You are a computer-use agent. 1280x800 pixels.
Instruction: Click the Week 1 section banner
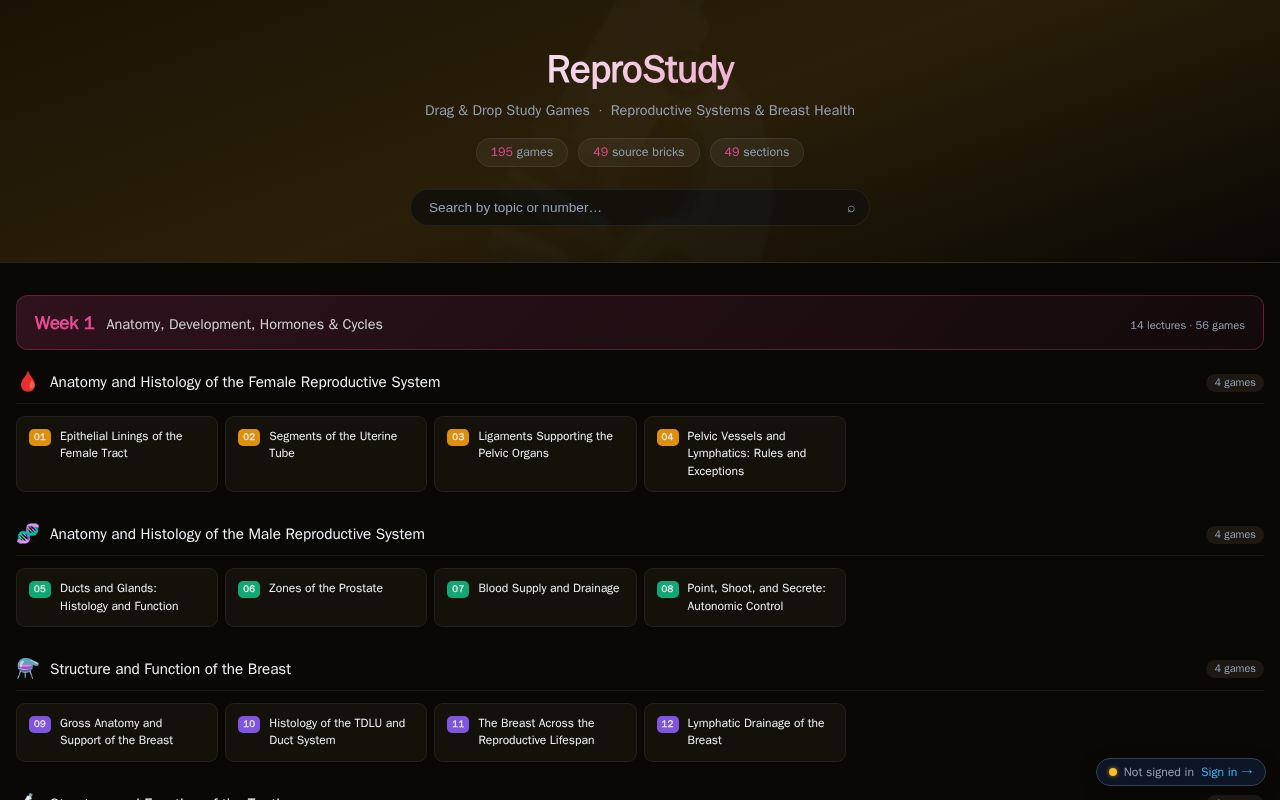click(640, 323)
